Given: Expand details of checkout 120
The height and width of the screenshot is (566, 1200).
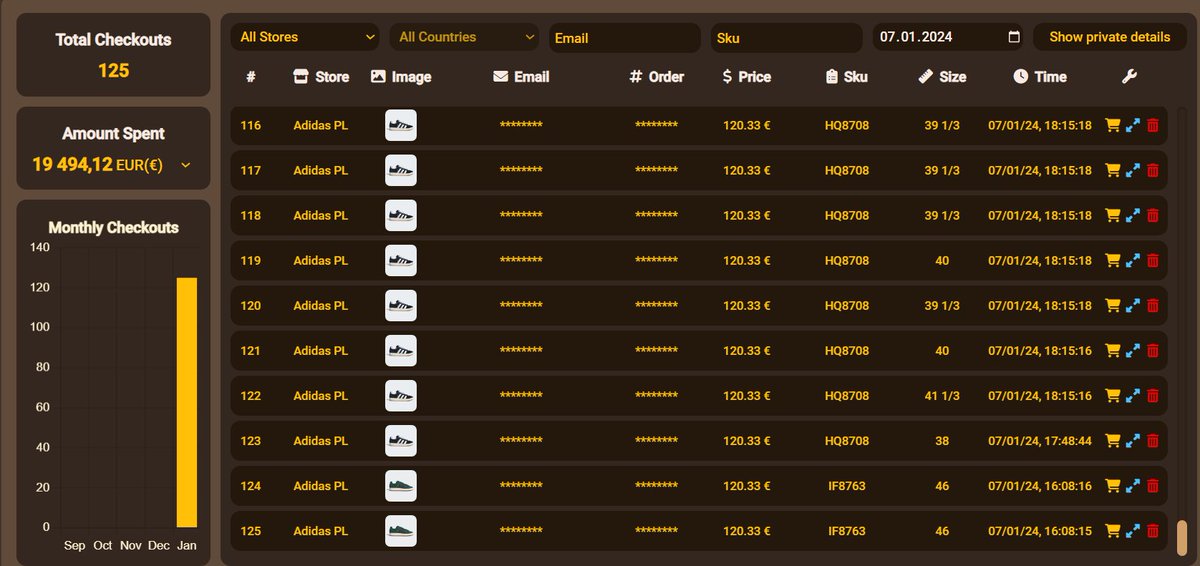Looking at the screenshot, I should point(1133,305).
